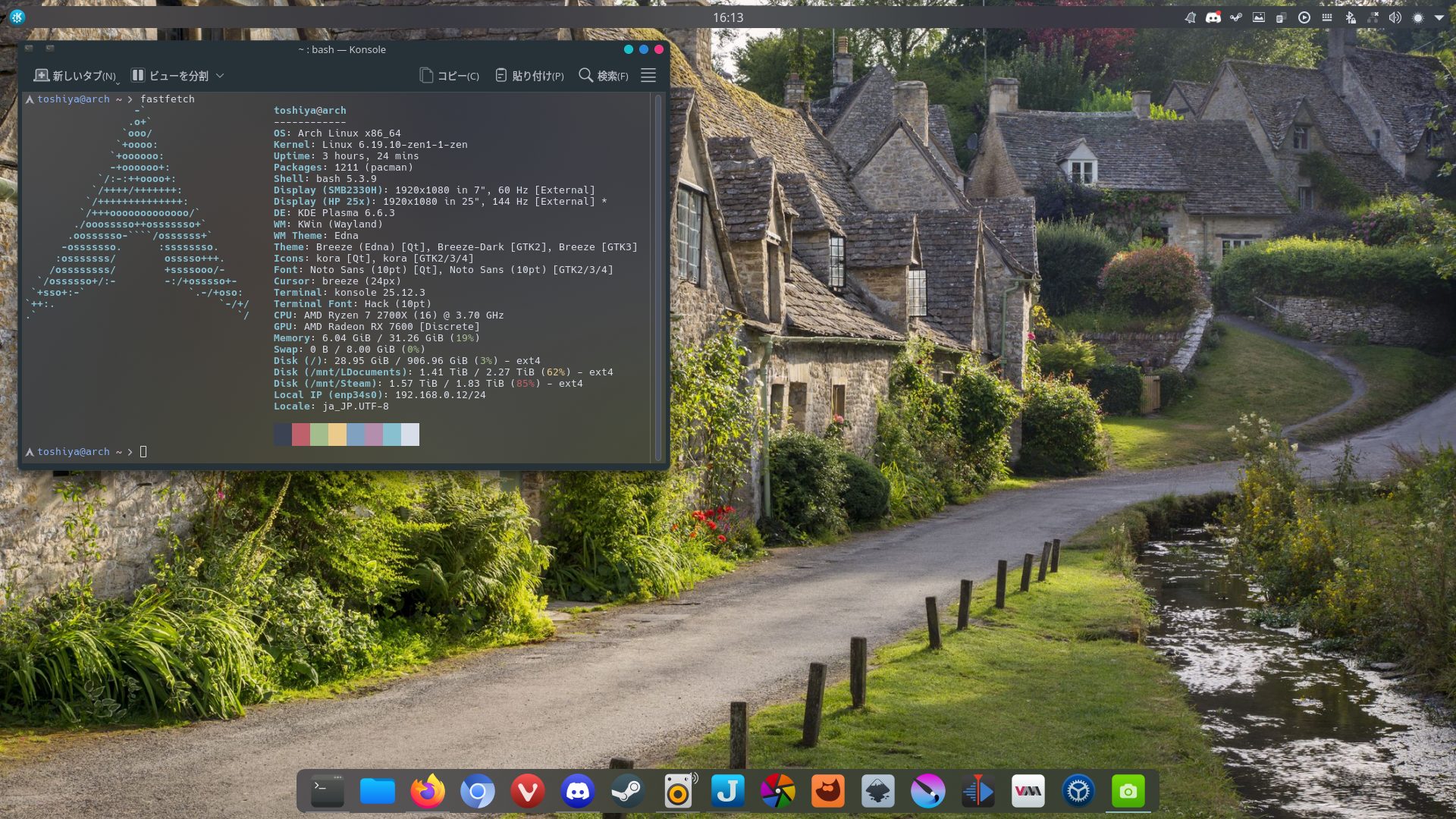Image resolution: width=1456 pixels, height=819 pixels.
Task: Toggle Bluetooth from the system tray
Action: 1350,17
